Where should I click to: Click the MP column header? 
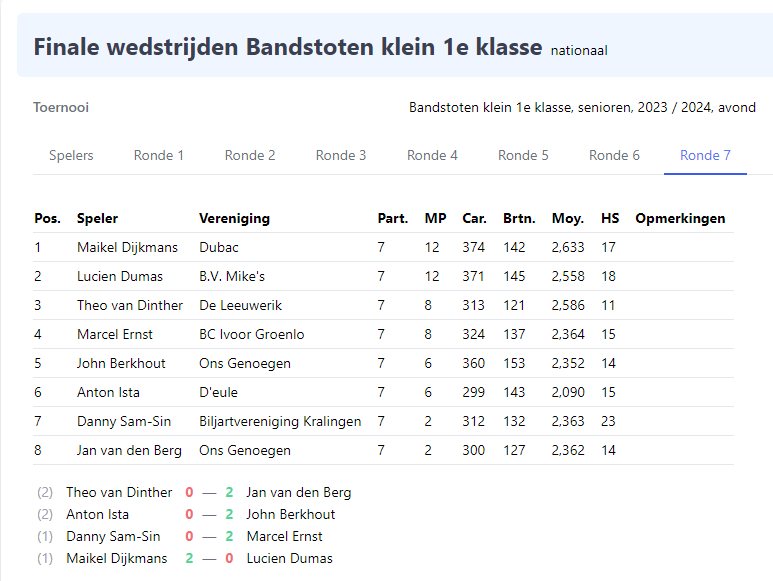[435, 218]
